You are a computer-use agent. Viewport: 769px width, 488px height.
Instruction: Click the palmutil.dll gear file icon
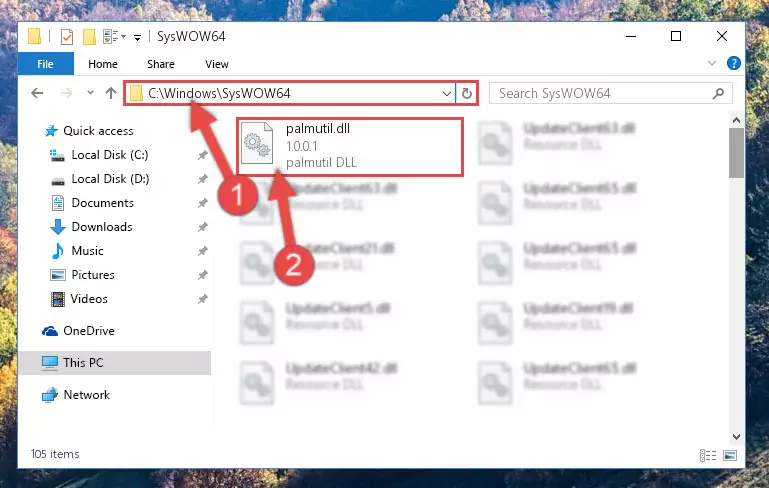click(x=257, y=145)
